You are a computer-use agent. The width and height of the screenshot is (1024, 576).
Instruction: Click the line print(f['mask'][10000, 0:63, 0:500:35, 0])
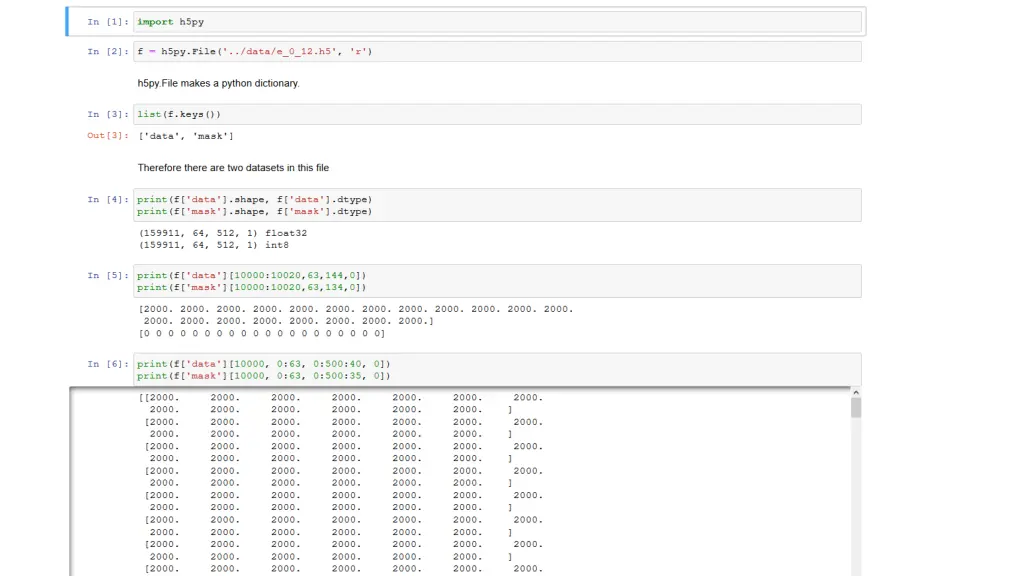(264, 376)
